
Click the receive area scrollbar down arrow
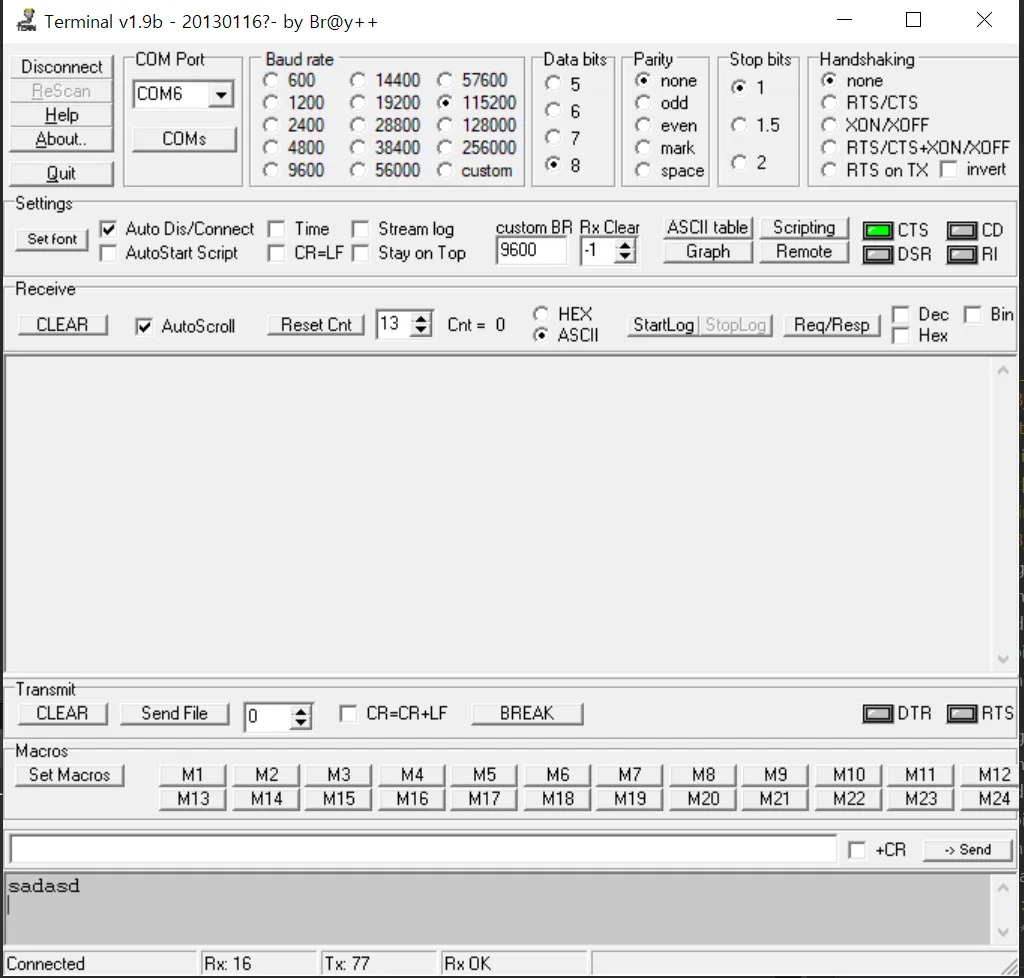(1003, 659)
